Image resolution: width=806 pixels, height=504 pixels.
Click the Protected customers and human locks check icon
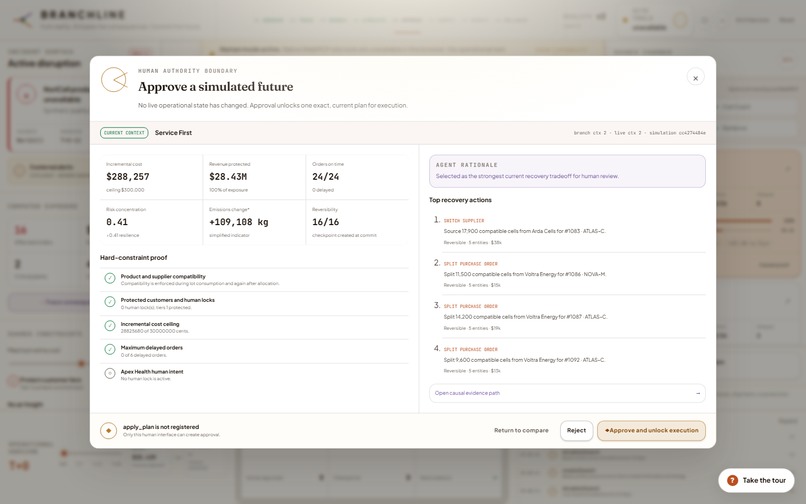109,302
